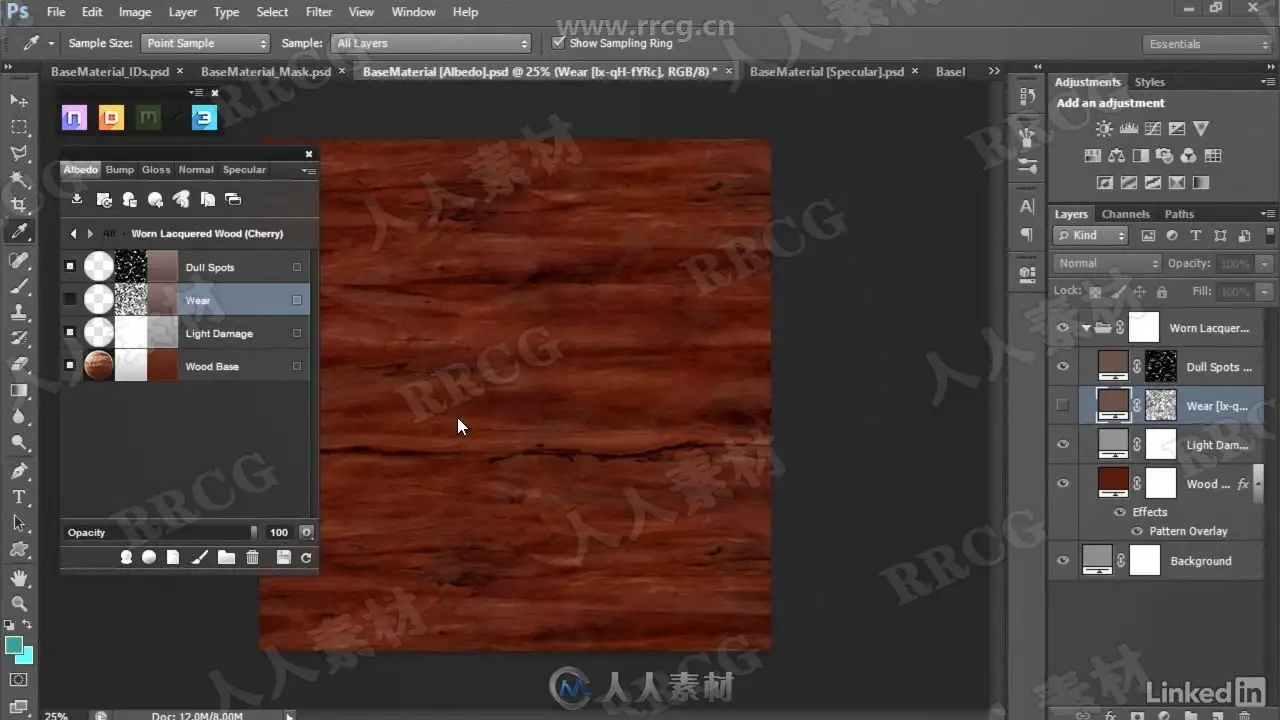Select the Eyedropper tool in toolbox
This screenshot has height=720, width=1280.
point(19,232)
